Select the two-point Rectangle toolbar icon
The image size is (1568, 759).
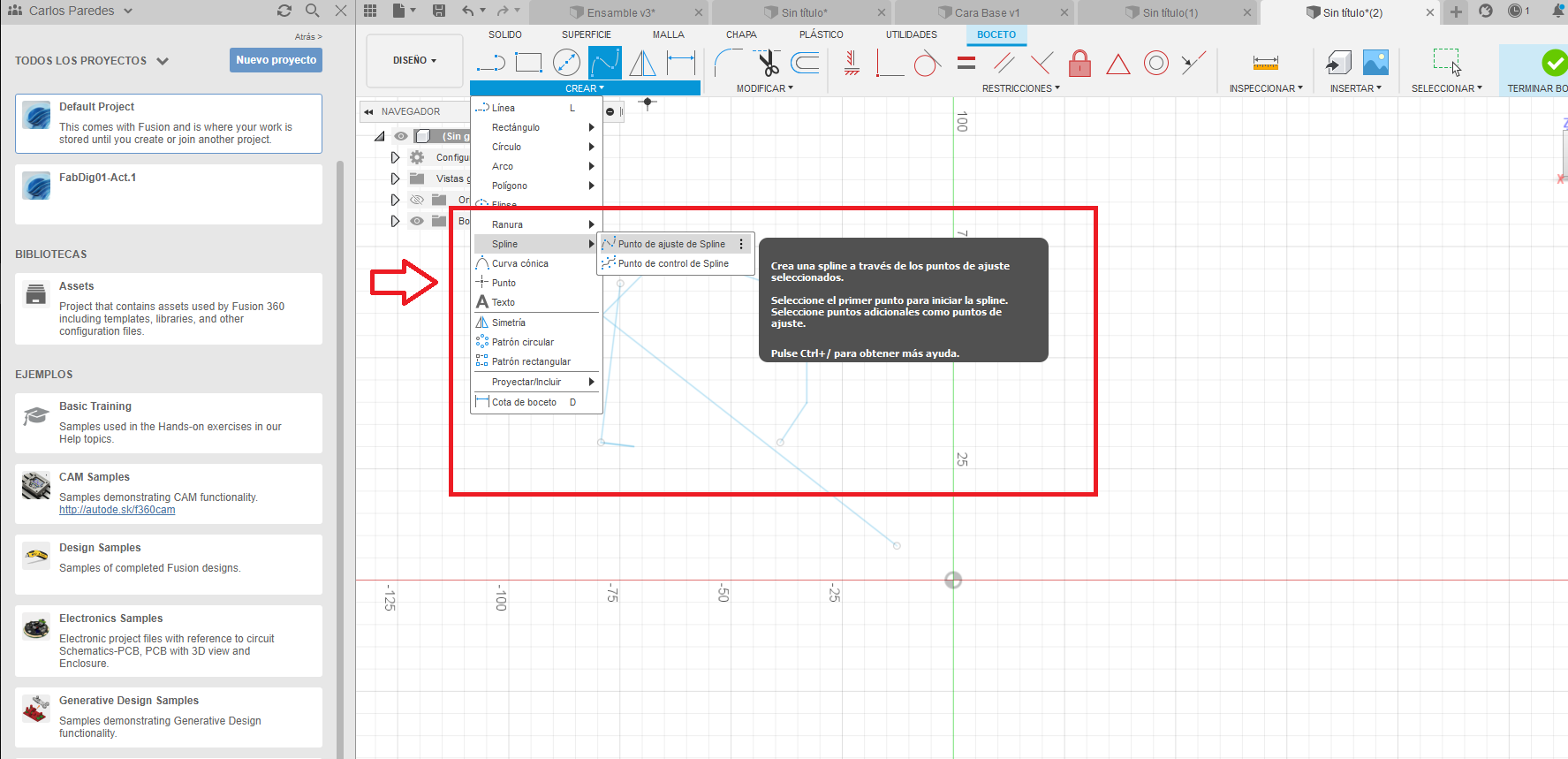tap(528, 63)
